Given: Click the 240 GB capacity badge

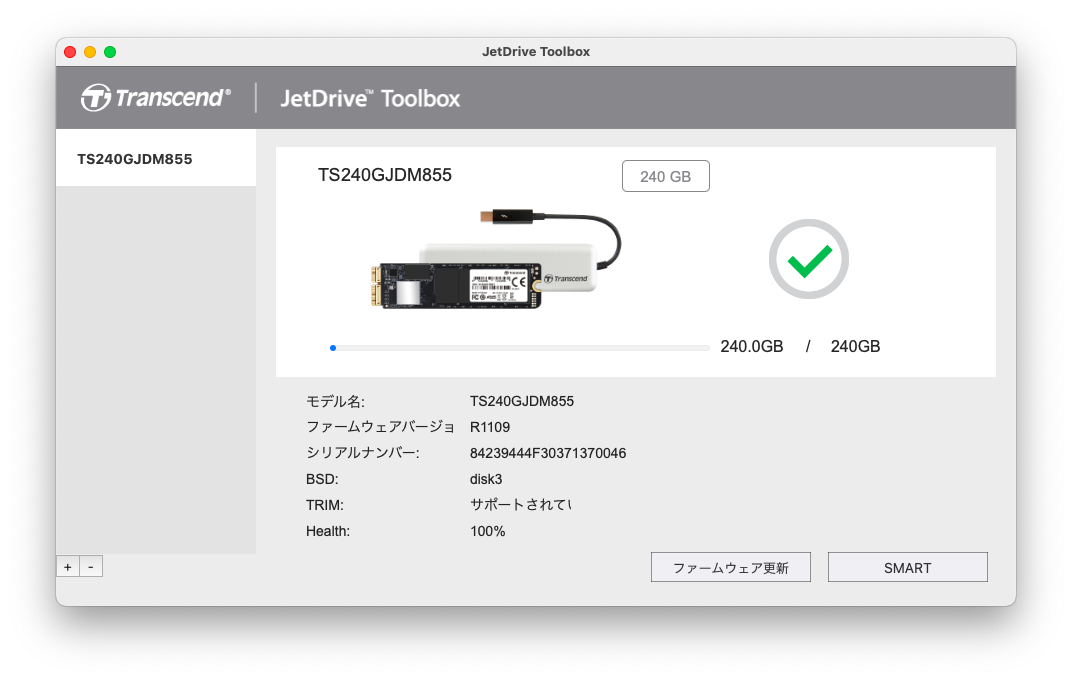Looking at the screenshot, I should (666, 176).
